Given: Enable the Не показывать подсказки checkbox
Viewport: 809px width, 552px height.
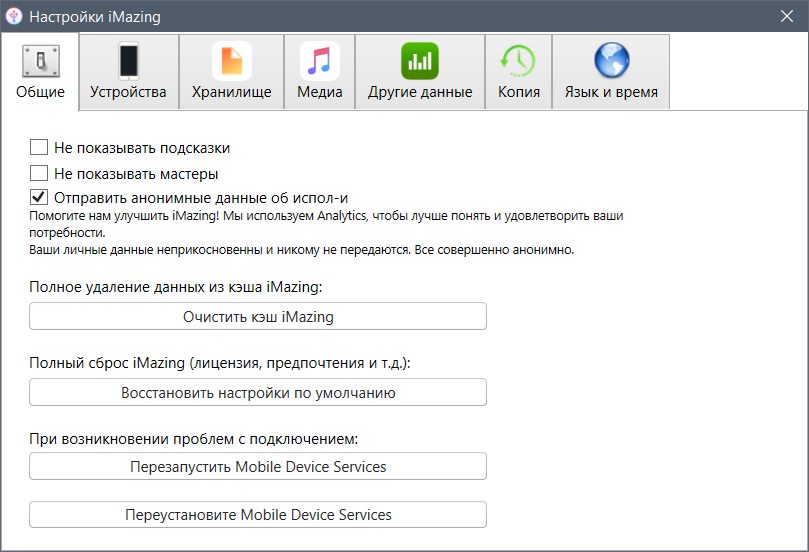Looking at the screenshot, I should click(40, 148).
